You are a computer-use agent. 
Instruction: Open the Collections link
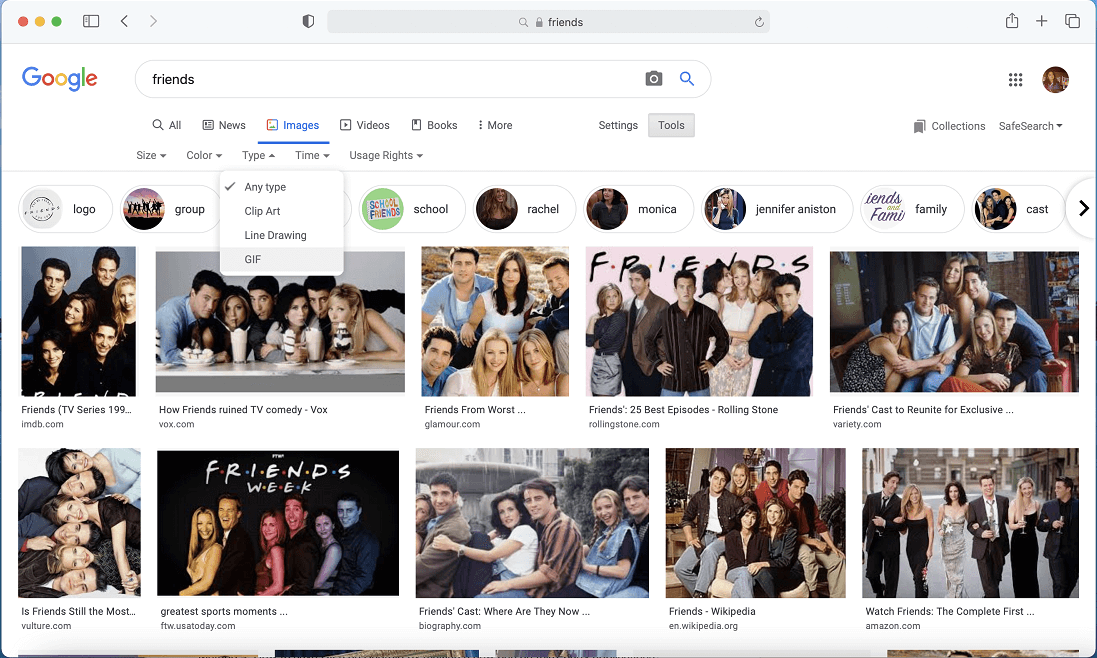(x=949, y=126)
